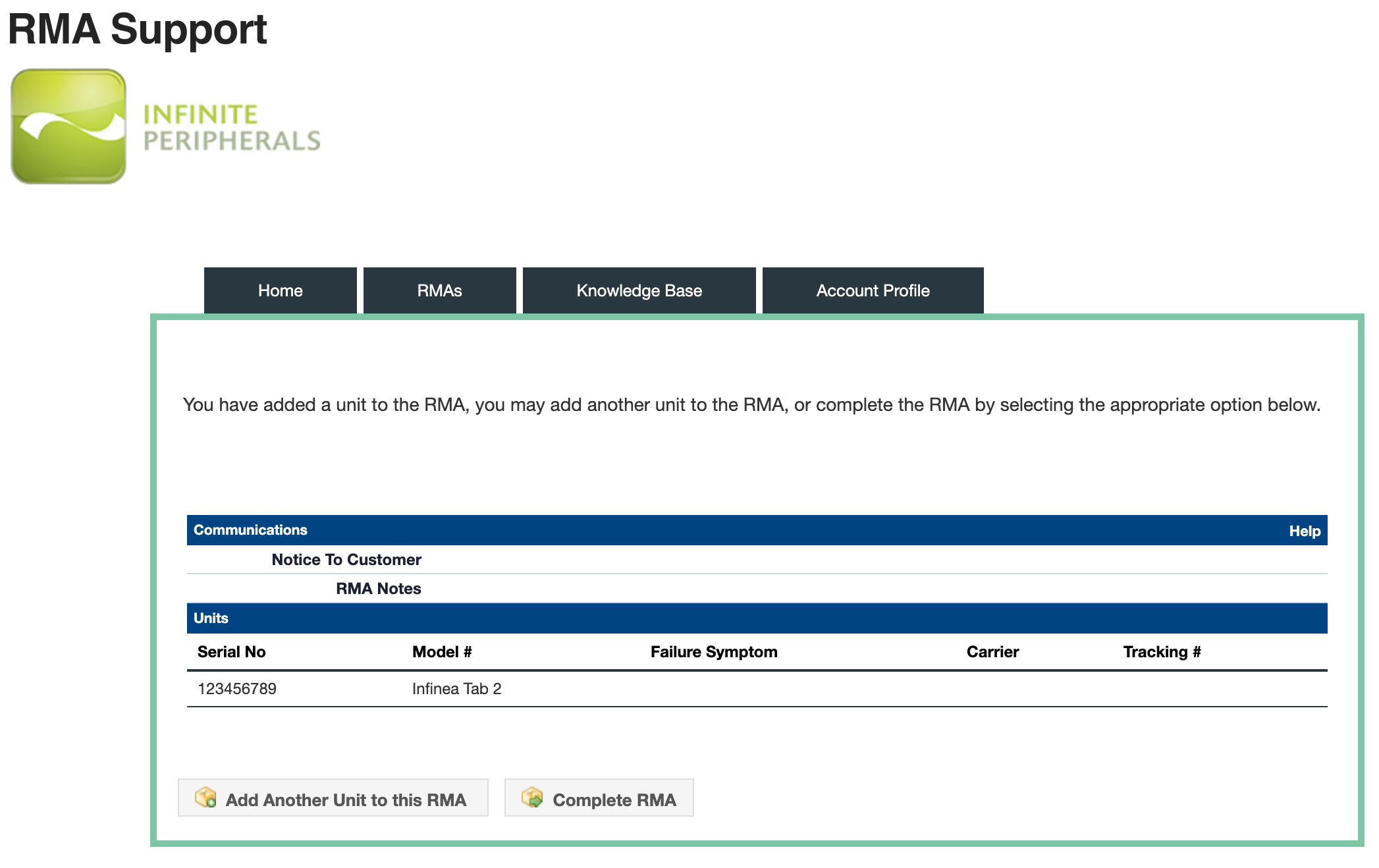
Task: Expand the Communications section header
Action: click(250, 529)
